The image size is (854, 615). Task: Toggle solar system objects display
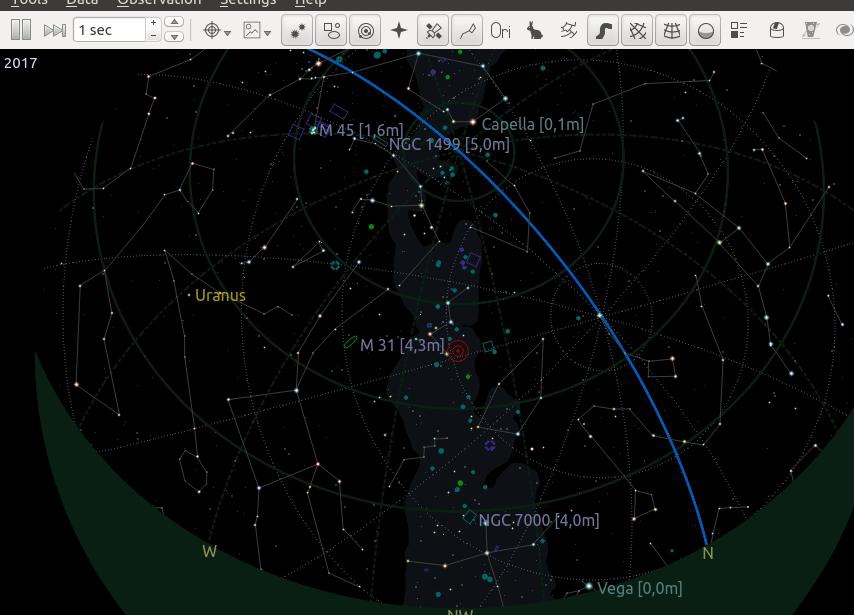pos(365,31)
